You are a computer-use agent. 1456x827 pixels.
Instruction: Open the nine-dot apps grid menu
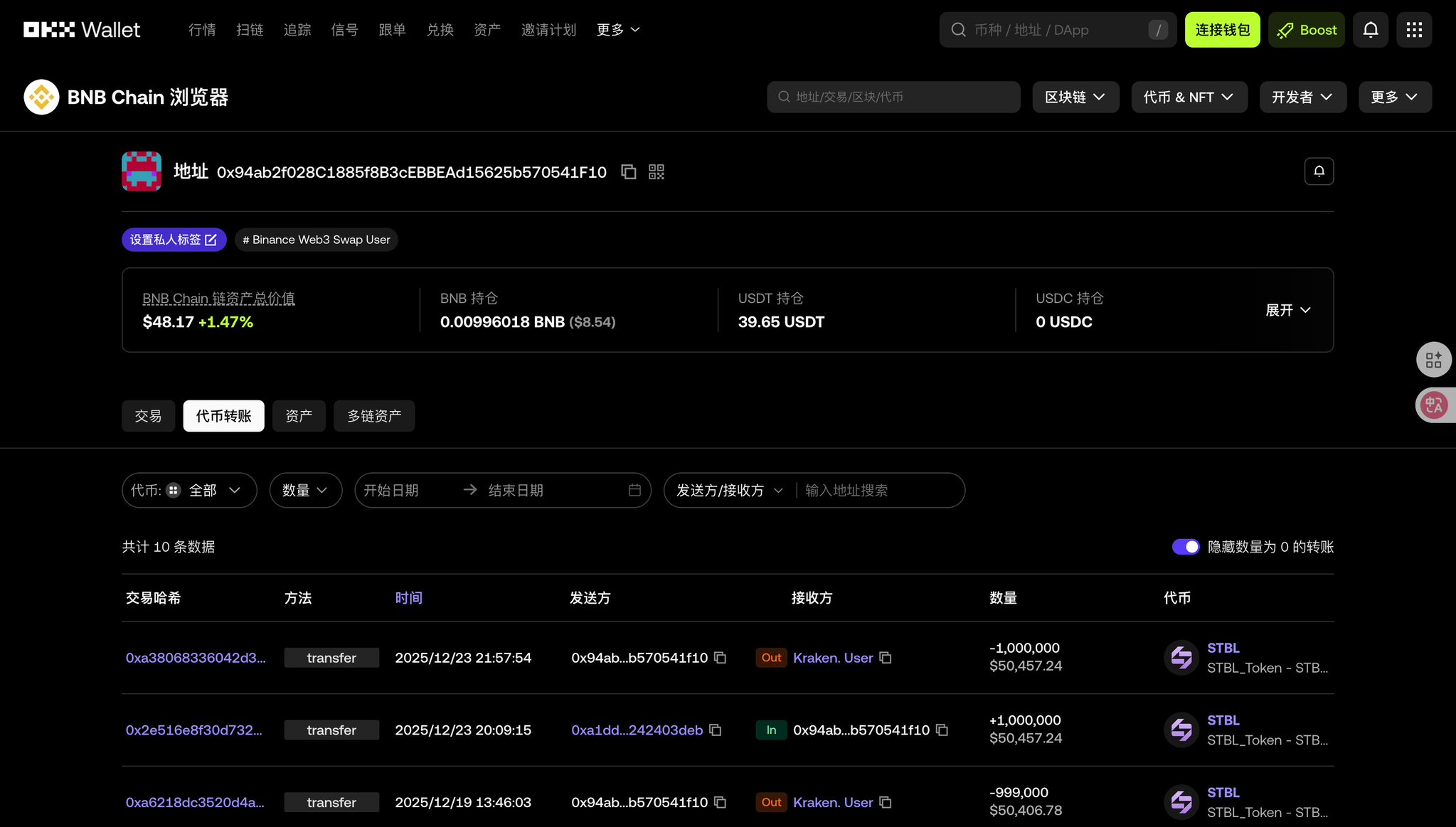(x=1413, y=30)
